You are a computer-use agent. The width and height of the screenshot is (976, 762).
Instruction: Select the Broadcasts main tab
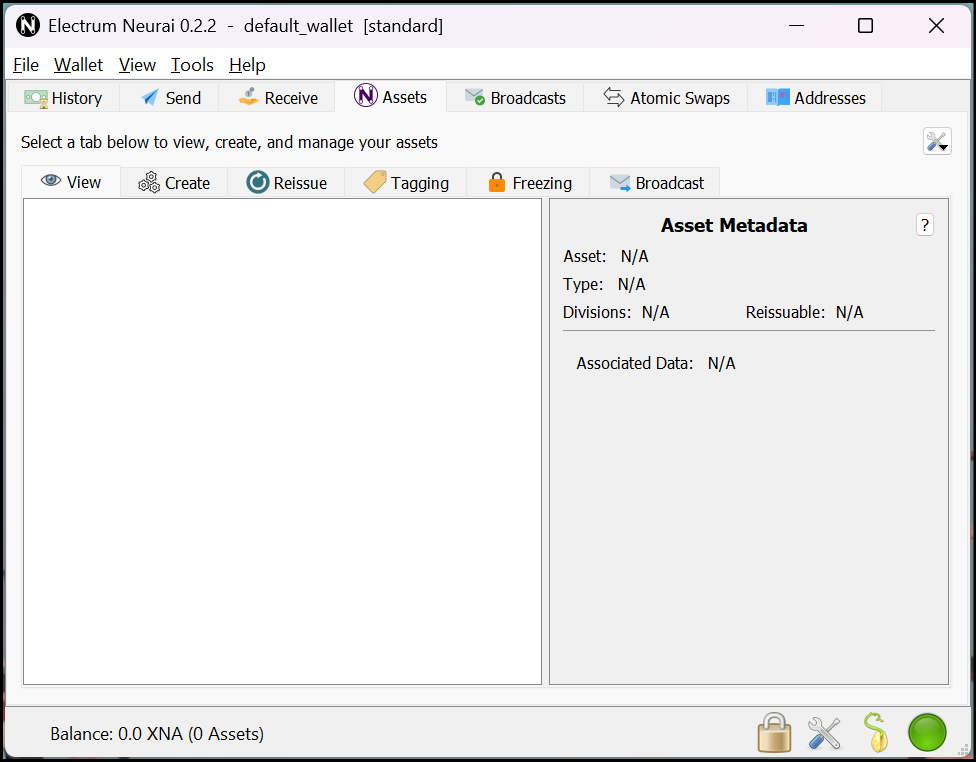point(515,98)
